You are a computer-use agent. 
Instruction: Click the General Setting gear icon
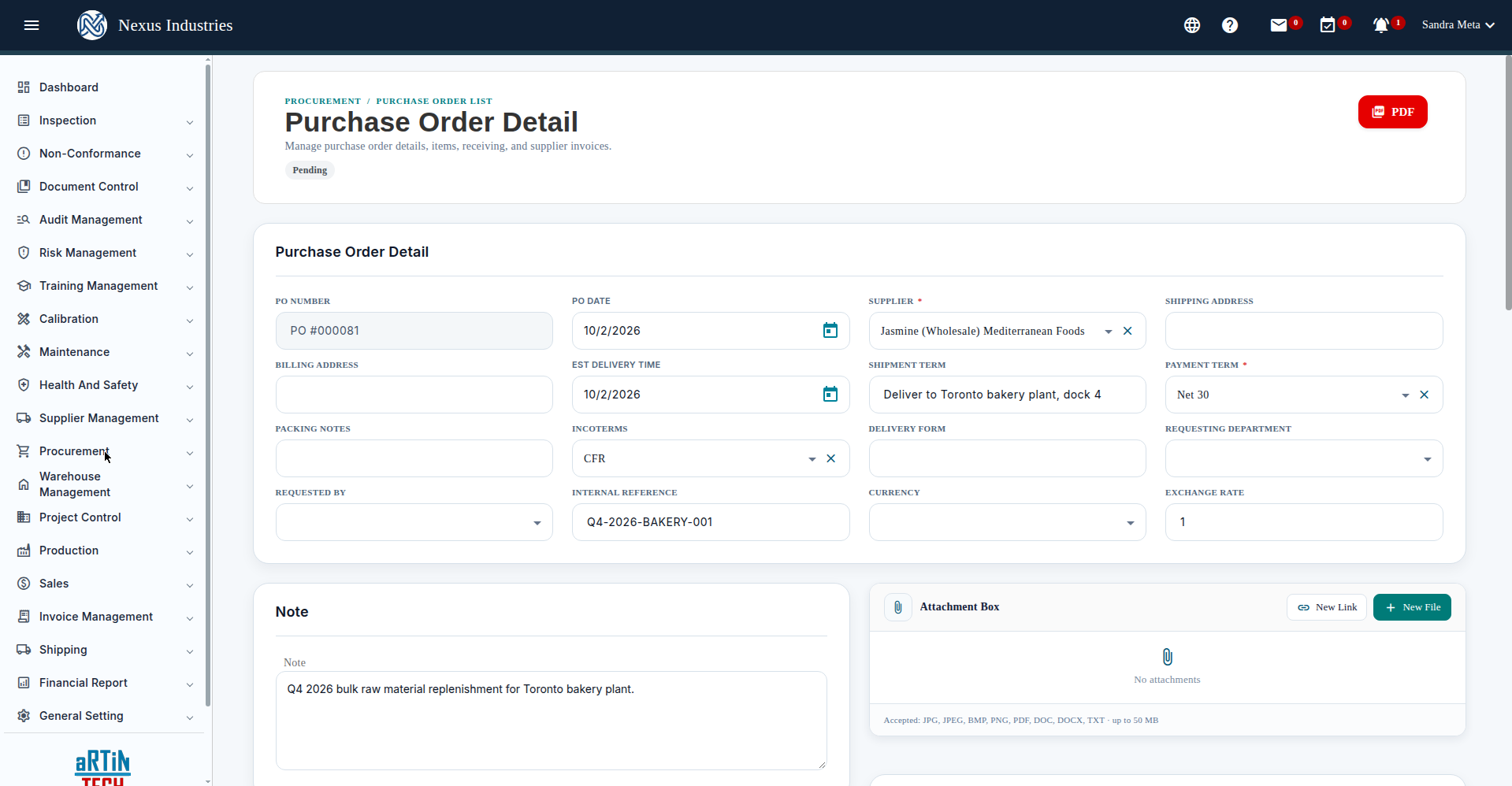click(24, 716)
